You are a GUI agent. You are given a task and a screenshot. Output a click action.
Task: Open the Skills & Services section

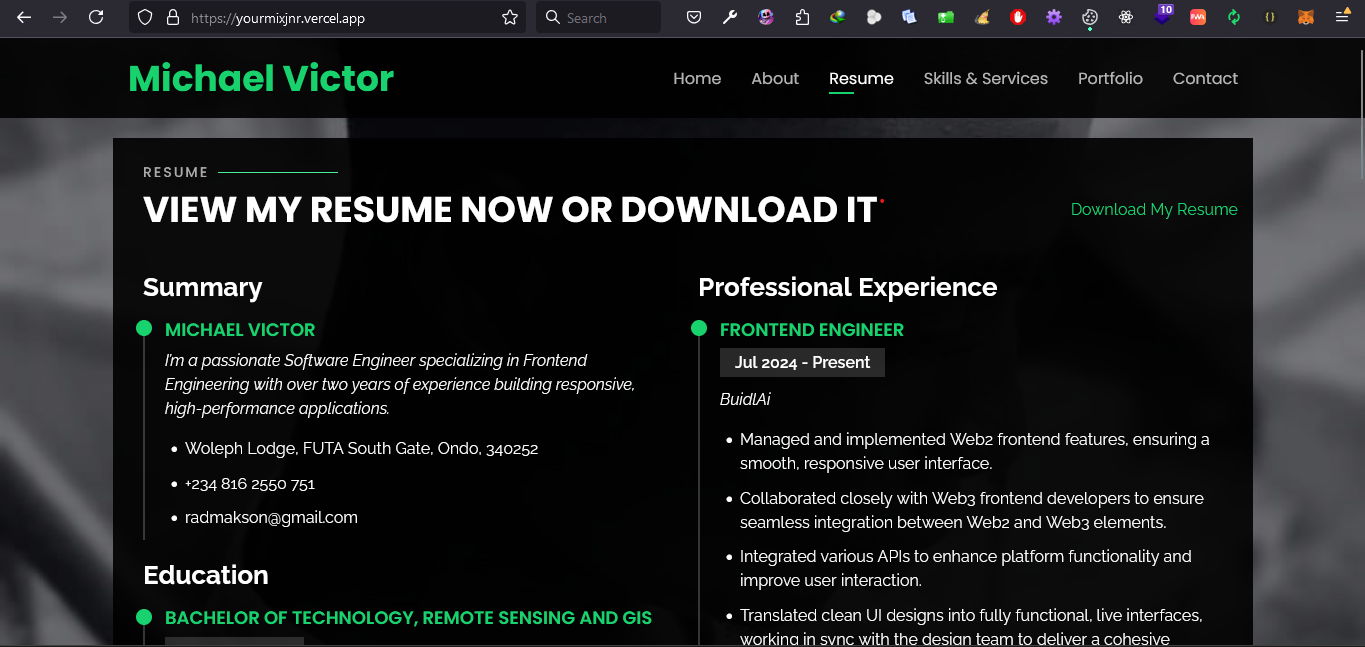[x=985, y=78]
